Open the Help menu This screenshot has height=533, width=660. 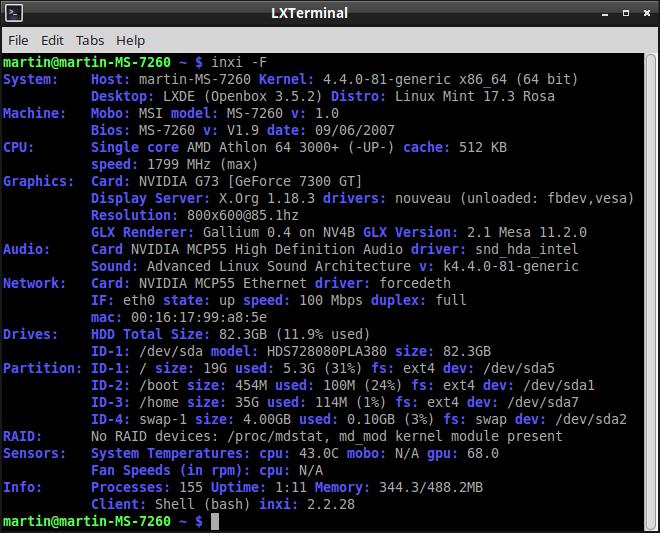click(130, 40)
